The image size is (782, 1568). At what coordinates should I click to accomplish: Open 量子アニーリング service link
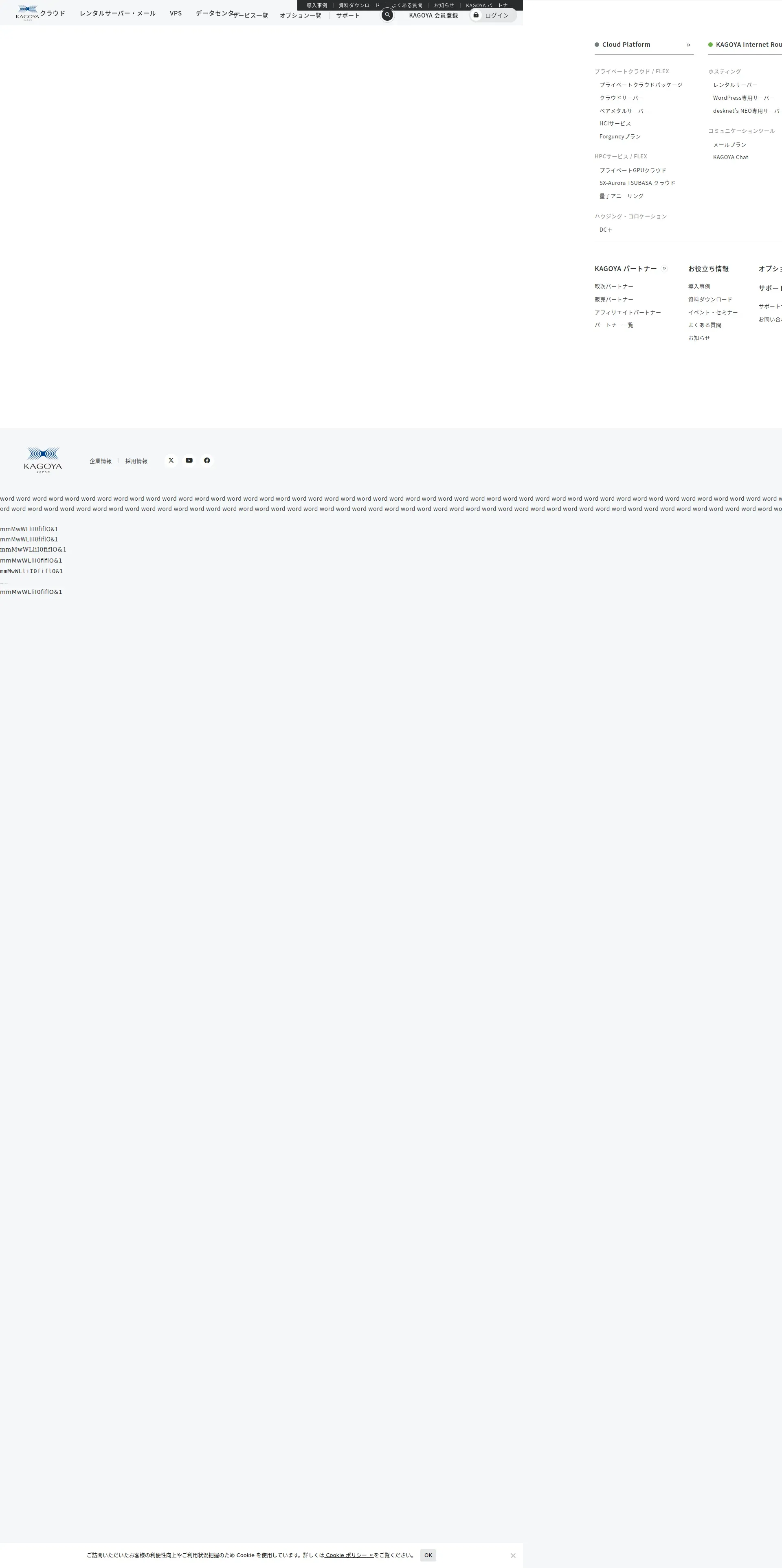point(621,196)
